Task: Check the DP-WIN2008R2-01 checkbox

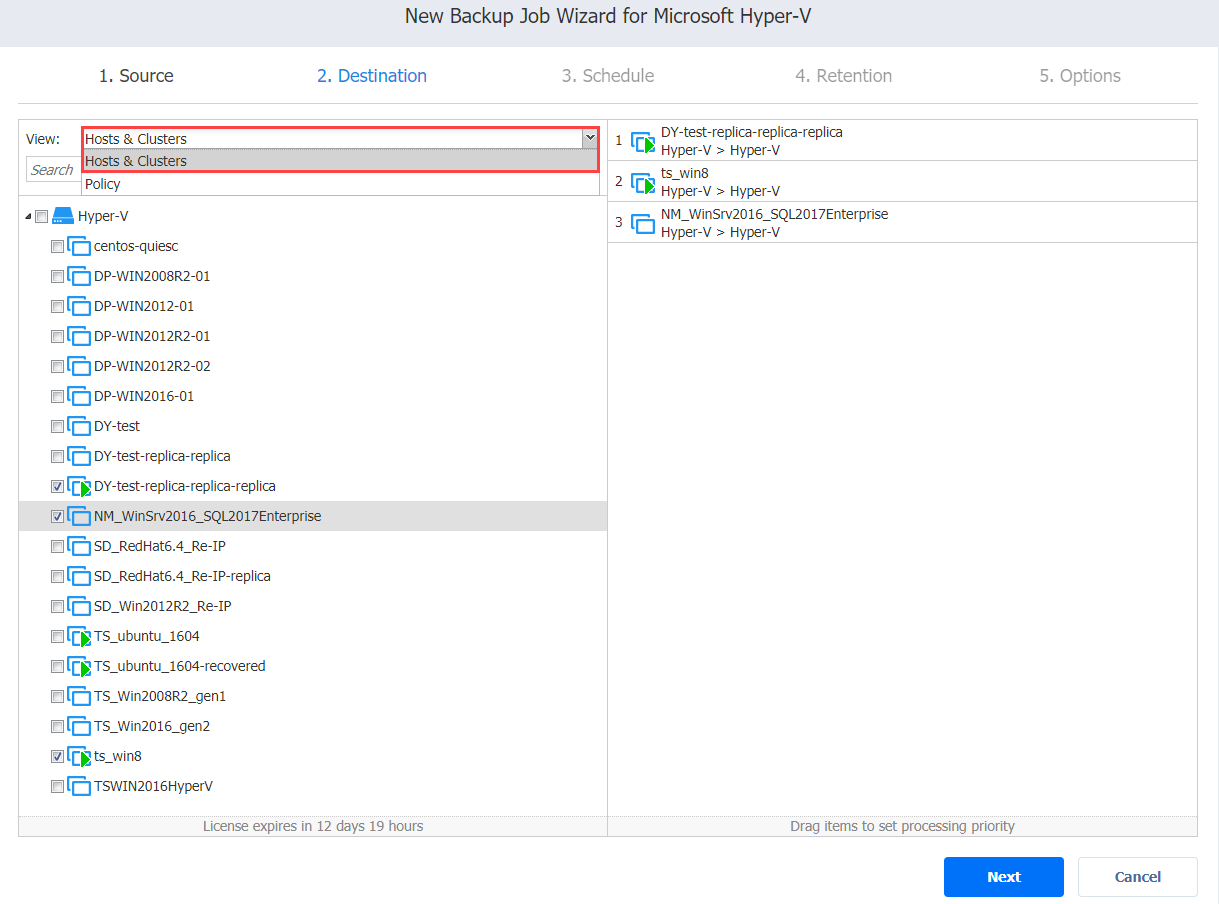Action: click(x=58, y=277)
